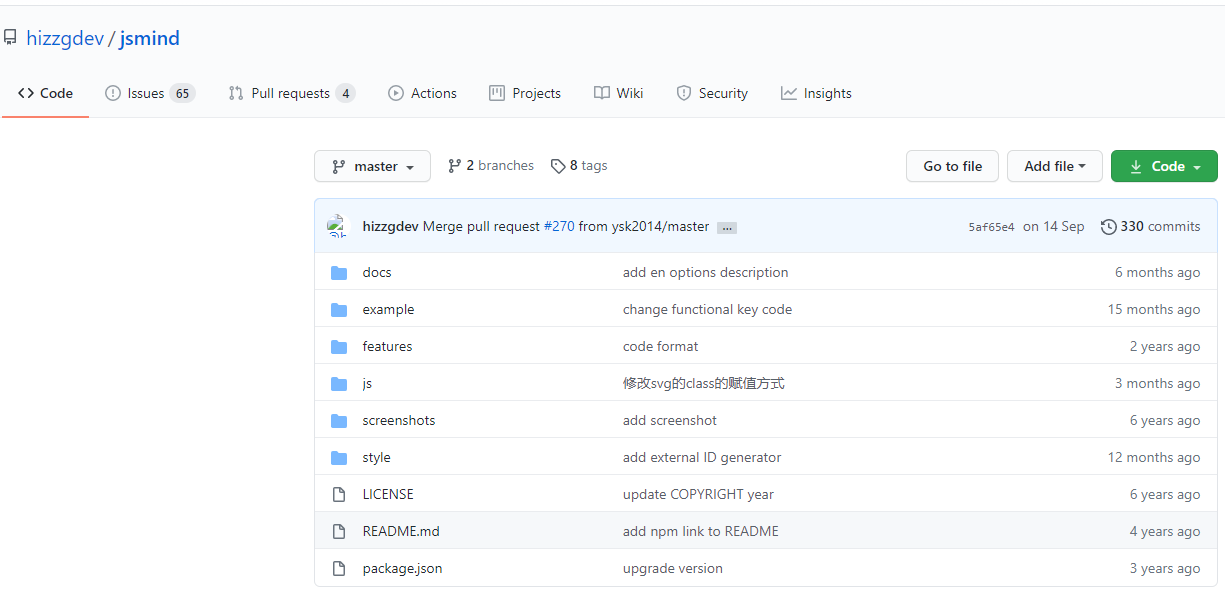
Task: Open the Wiki tab
Action: pos(618,93)
